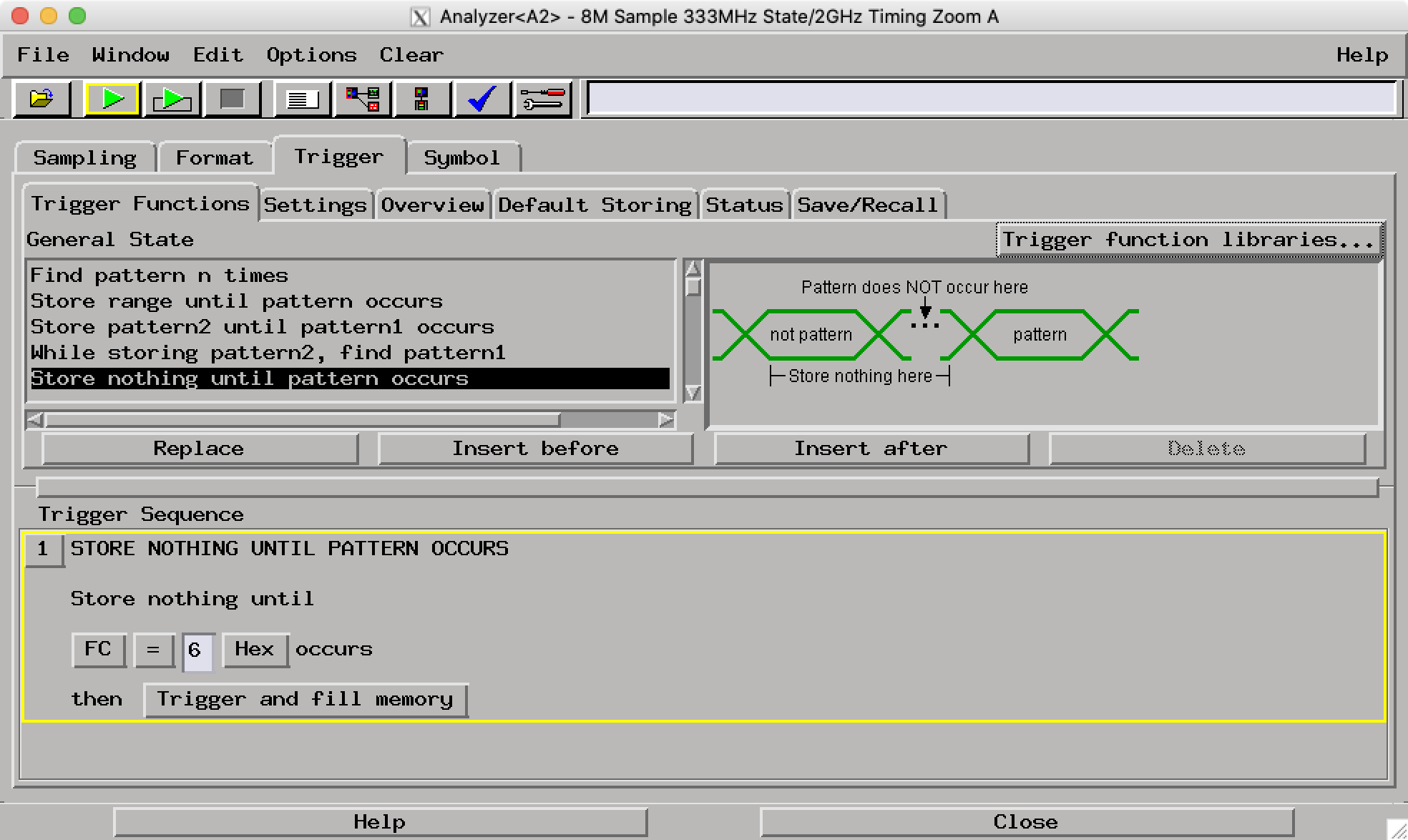Image resolution: width=1408 pixels, height=840 pixels.
Task: Change the Hex number base selector
Action: click(x=255, y=650)
